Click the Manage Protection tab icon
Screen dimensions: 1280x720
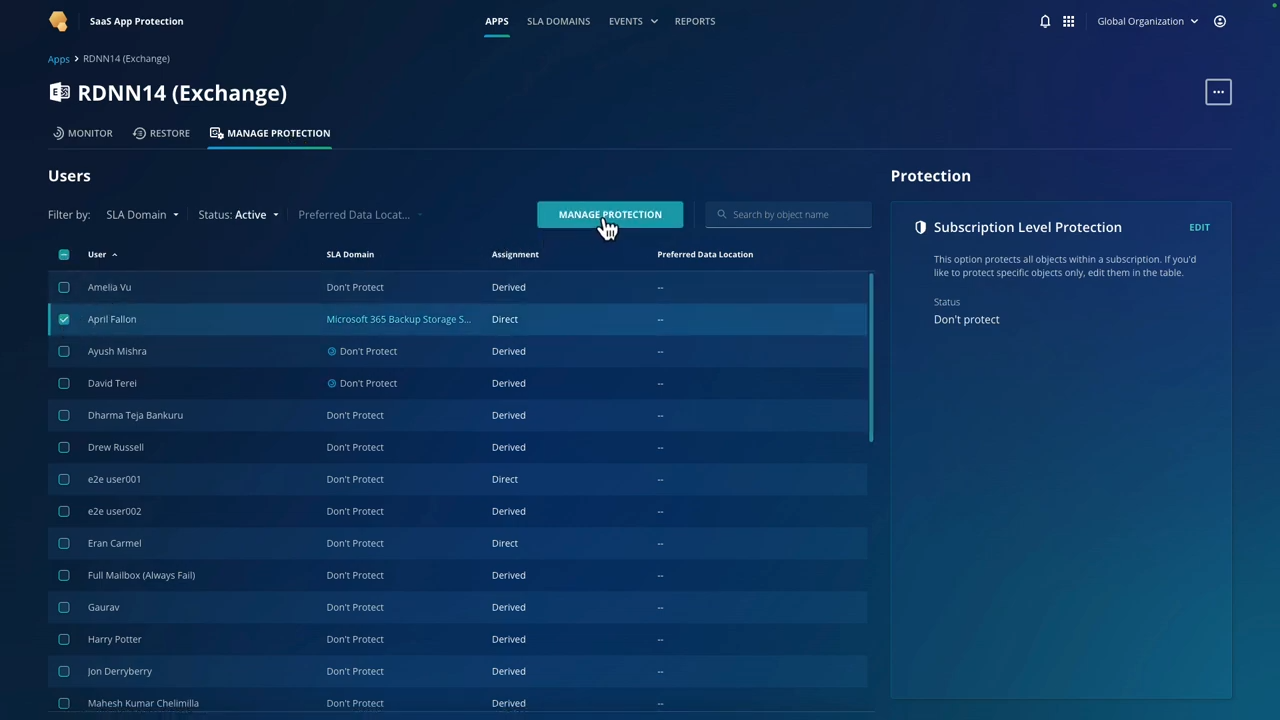tap(216, 133)
